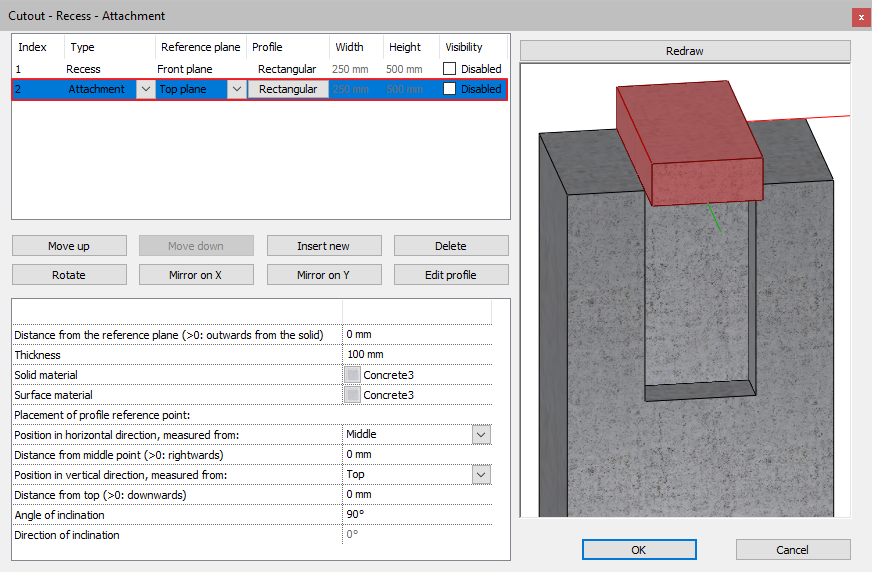
Task: Click Mirror on Y button
Action: pyautogui.click(x=323, y=275)
